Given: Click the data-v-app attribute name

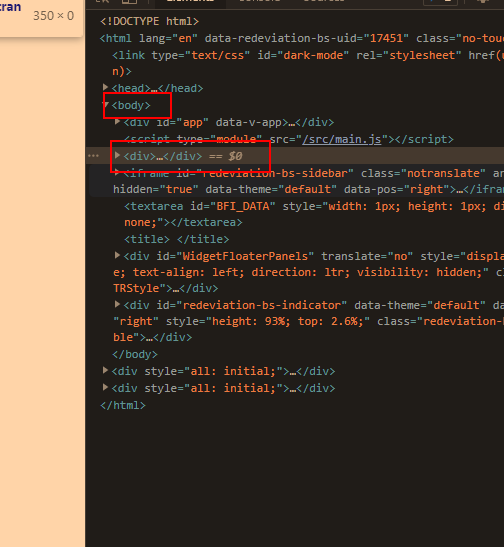Looking at the screenshot, I should click(249, 122).
